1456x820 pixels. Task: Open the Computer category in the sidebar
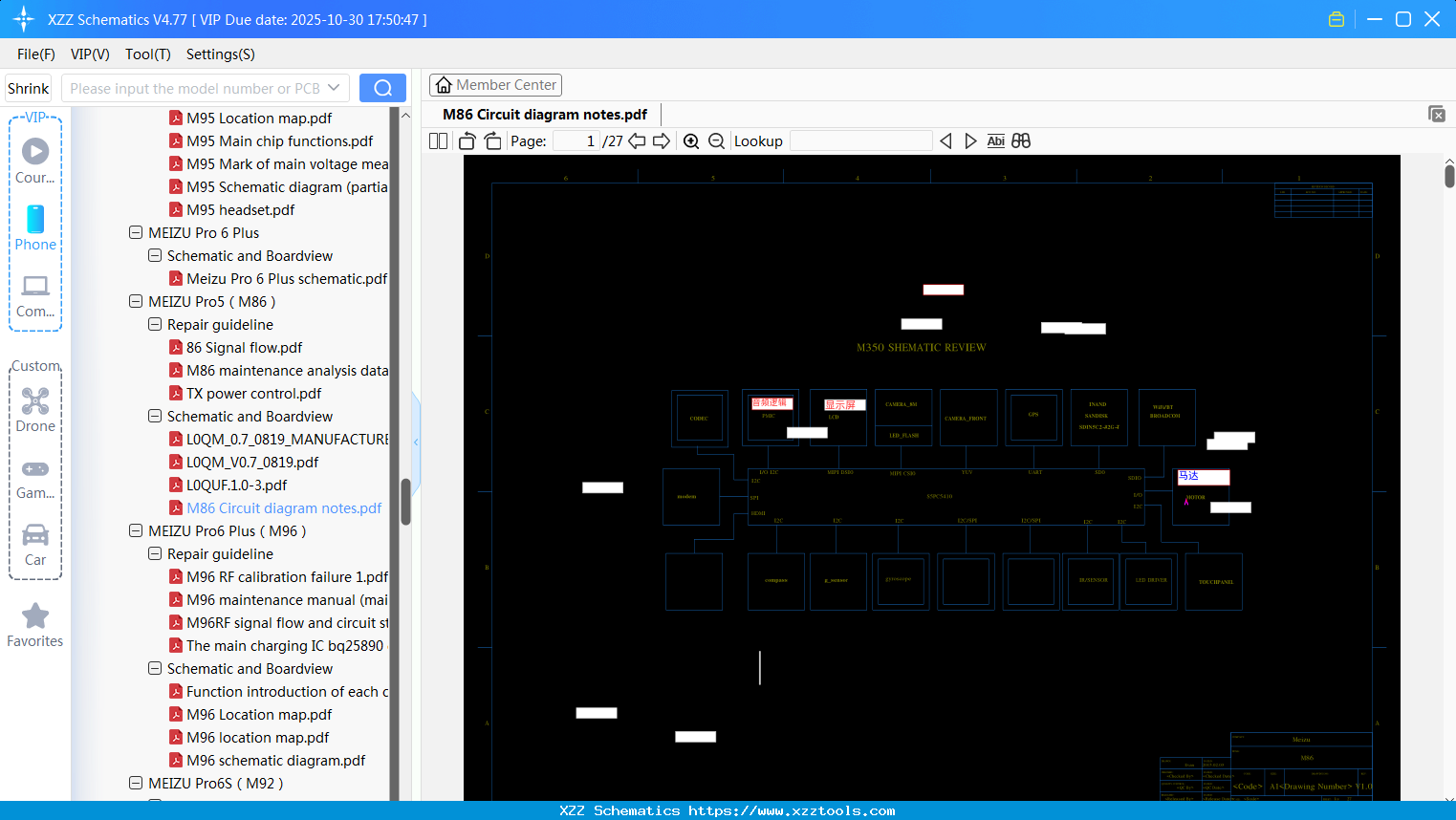tap(35, 295)
